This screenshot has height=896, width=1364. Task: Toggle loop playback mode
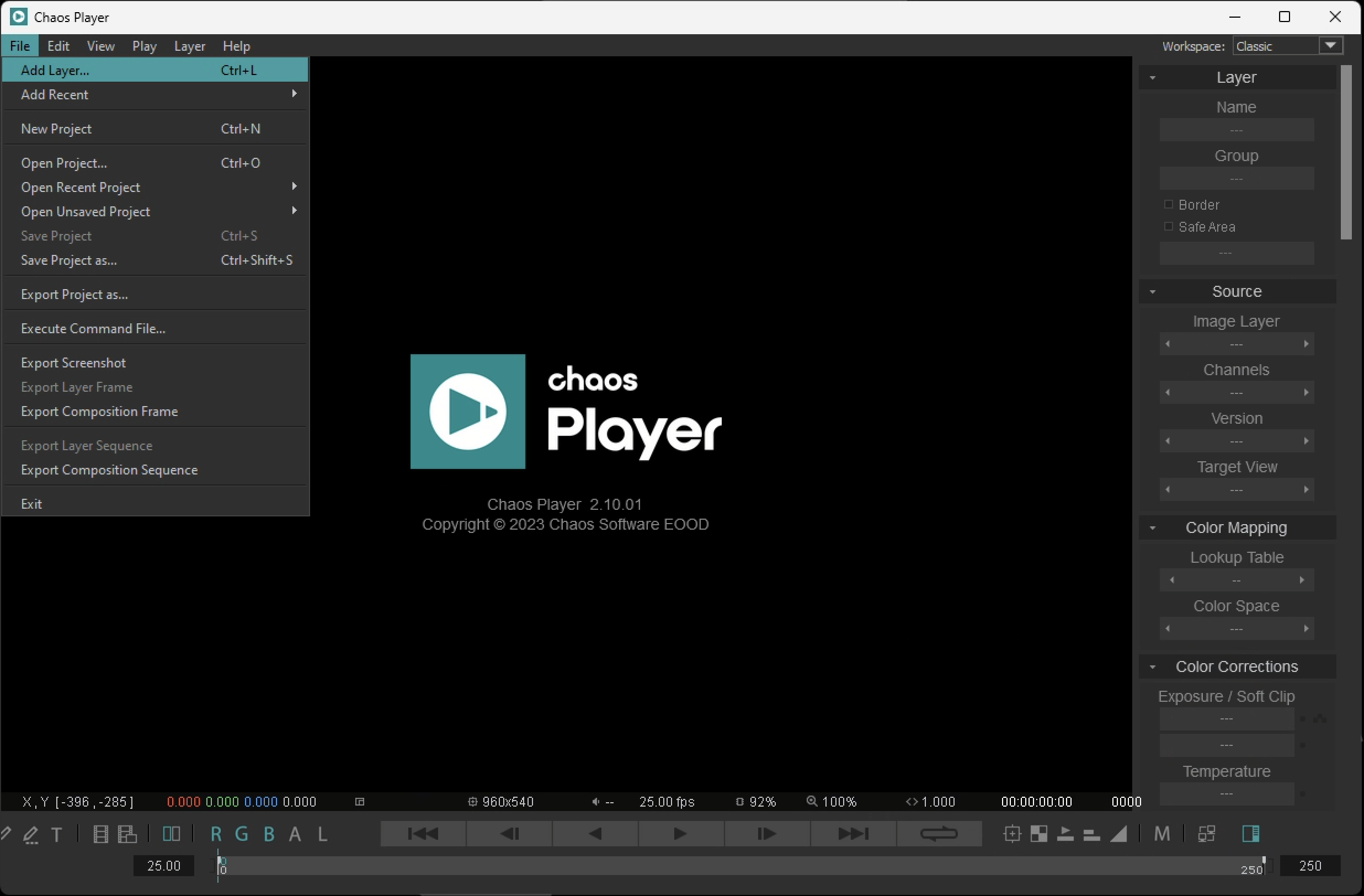[x=939, y=834]
